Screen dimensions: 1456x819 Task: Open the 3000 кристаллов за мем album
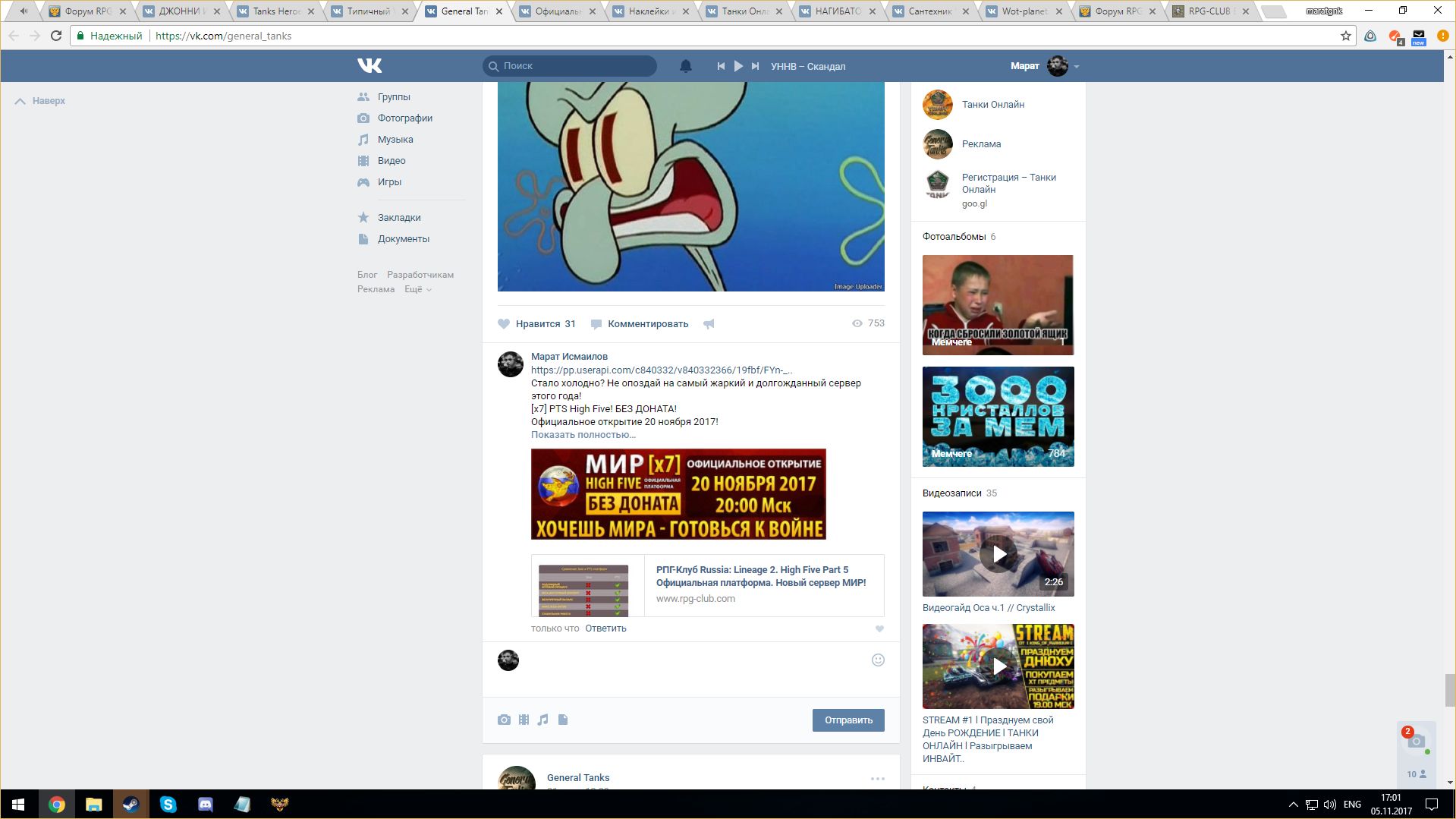[x=998, y=417]
